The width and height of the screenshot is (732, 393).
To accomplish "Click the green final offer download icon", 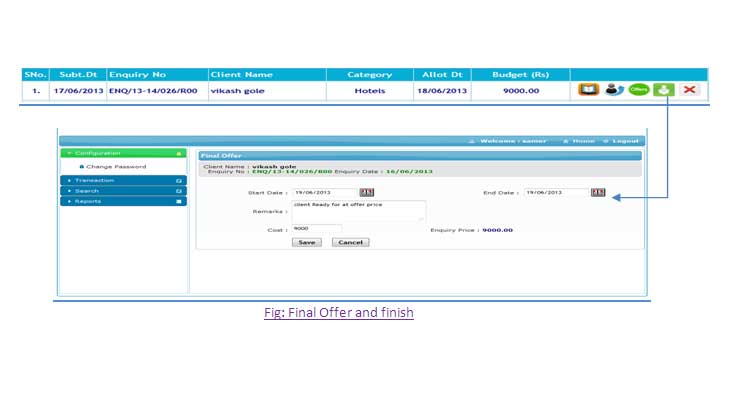I will coord(664,89).
